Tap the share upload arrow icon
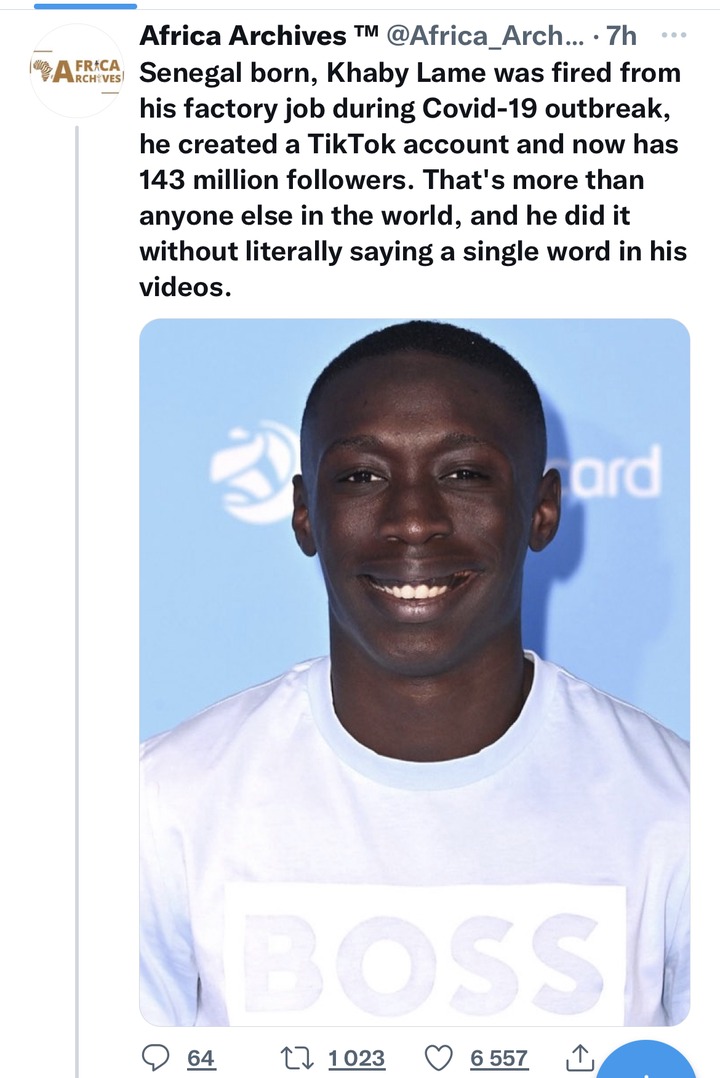Image resolution: width=720 pixels, height=1078 pixels. click(x=579, y=1057)
